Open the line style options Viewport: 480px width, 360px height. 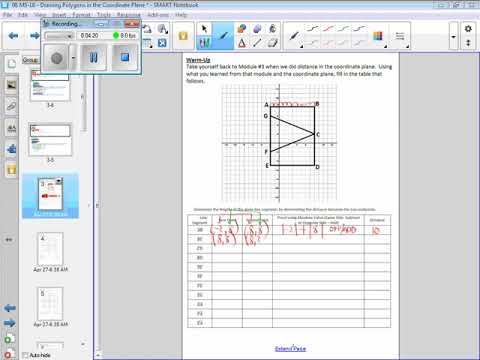pos(400,36)
